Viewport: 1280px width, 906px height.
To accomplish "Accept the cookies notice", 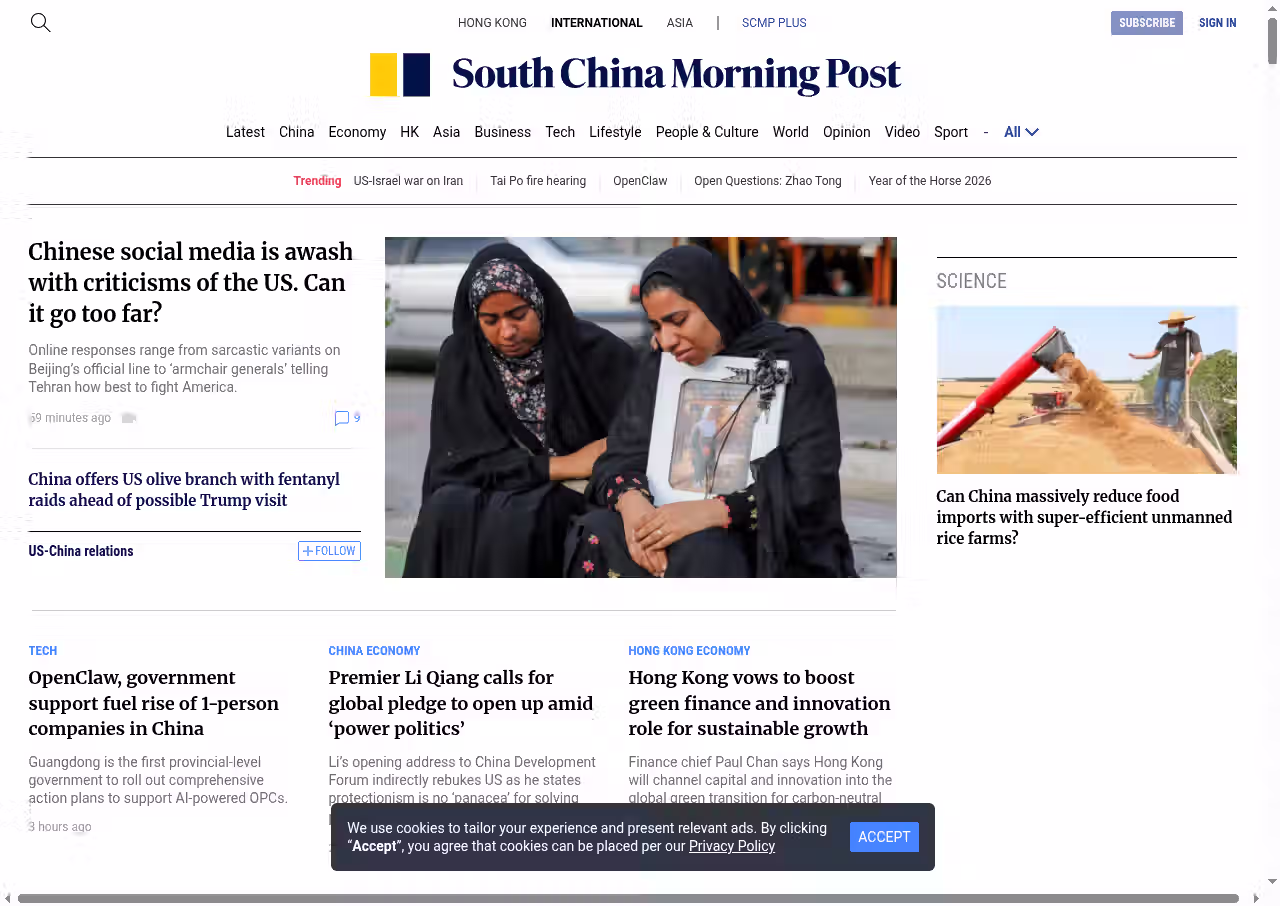I will pos(884,837).
